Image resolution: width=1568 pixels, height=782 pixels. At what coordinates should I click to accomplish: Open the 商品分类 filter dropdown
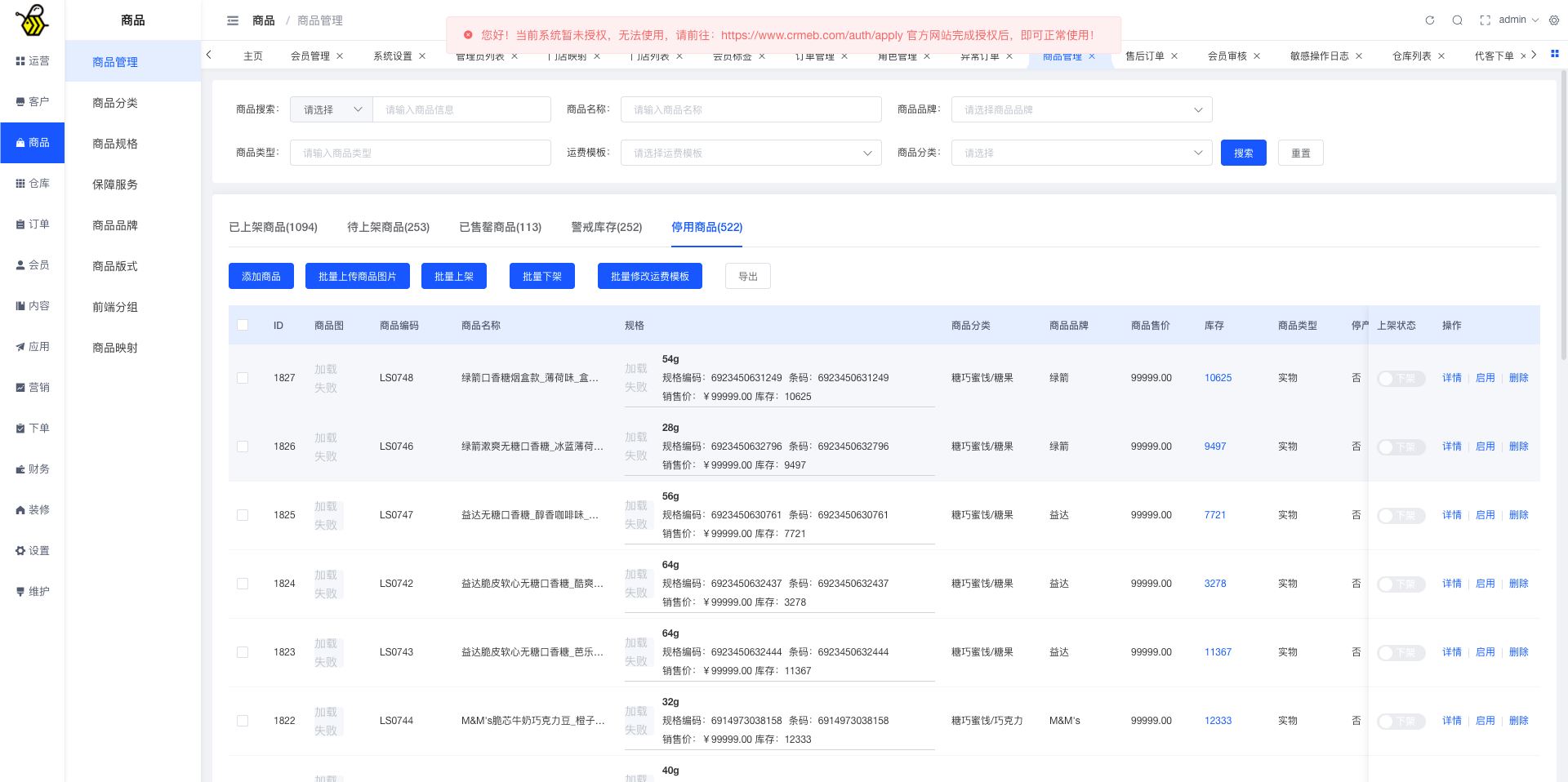(1081, 153)
